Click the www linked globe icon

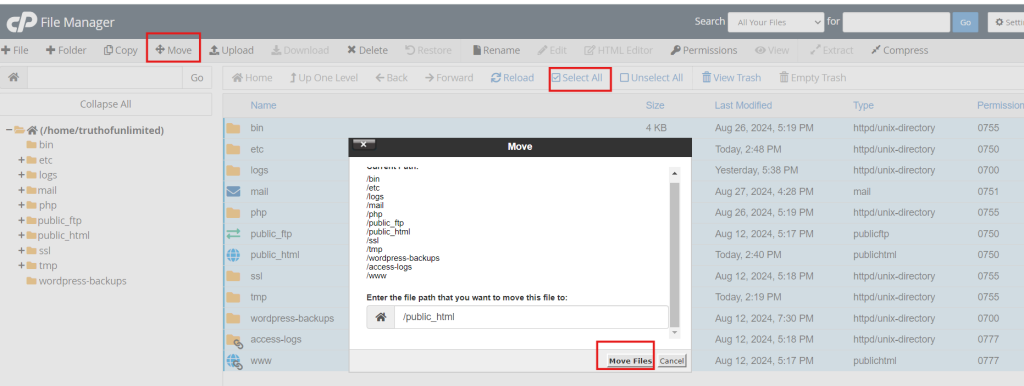pos(234,361)
